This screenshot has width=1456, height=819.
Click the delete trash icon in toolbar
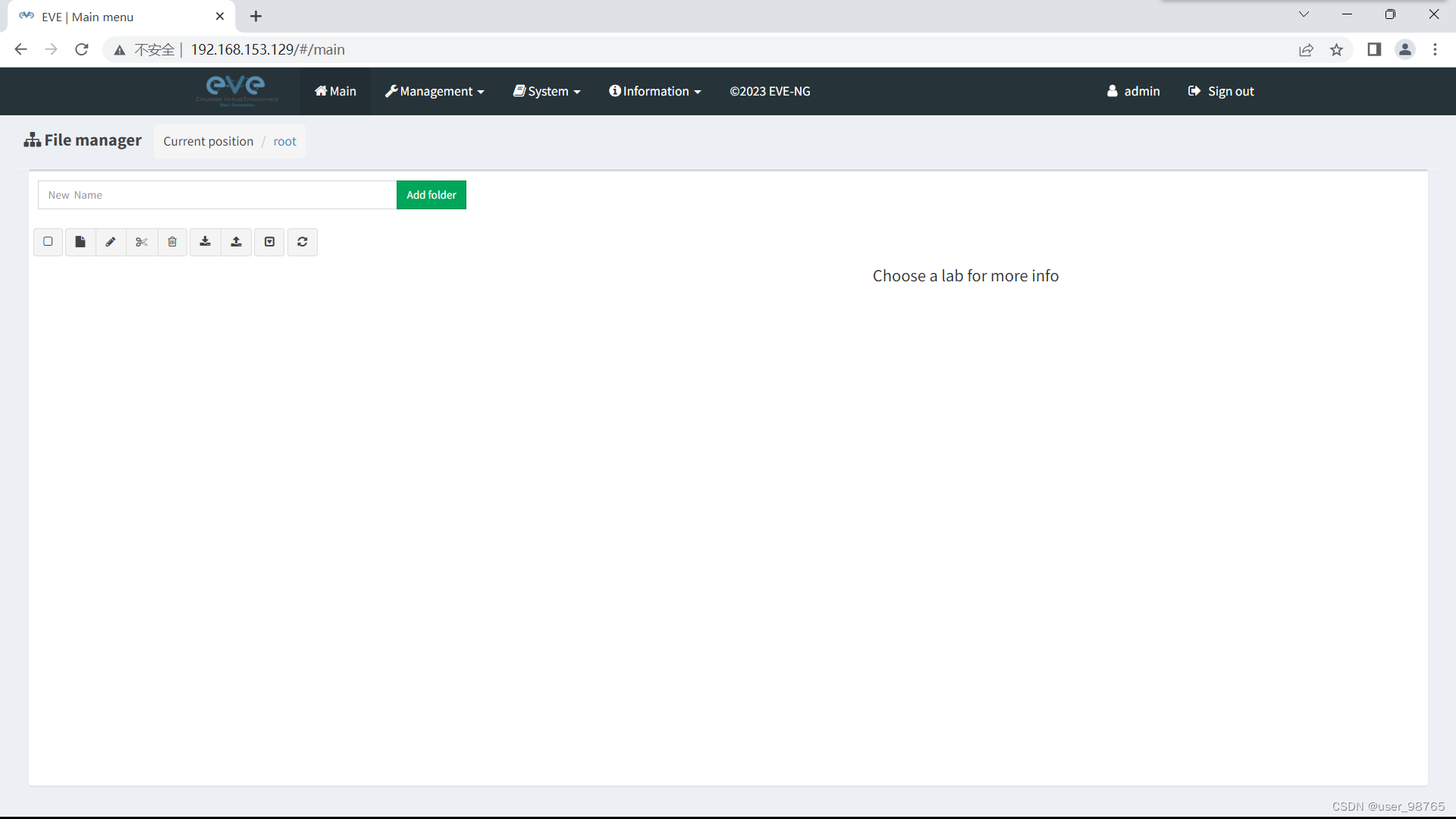172,241
